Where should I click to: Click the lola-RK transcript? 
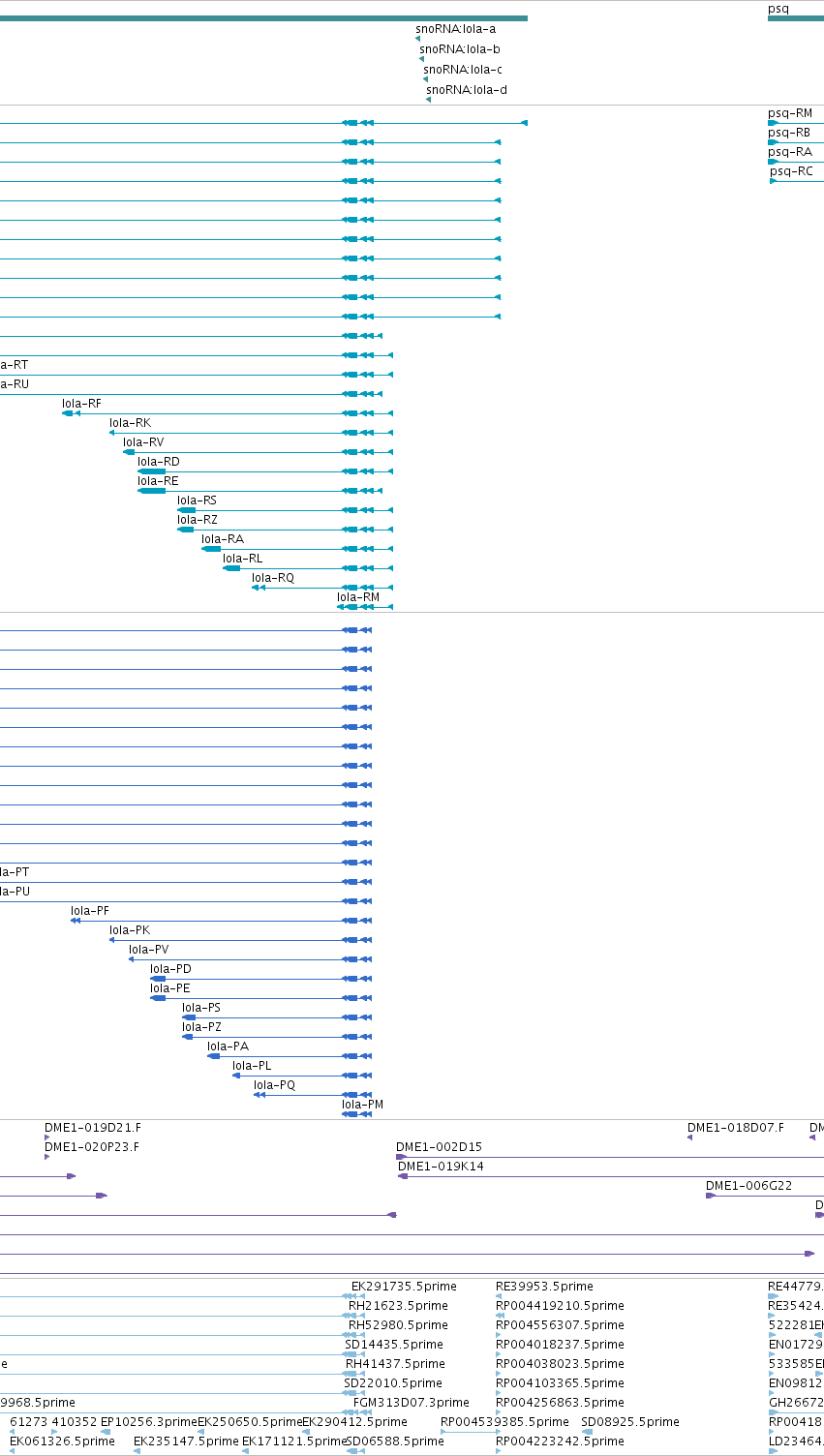(130, 423)
